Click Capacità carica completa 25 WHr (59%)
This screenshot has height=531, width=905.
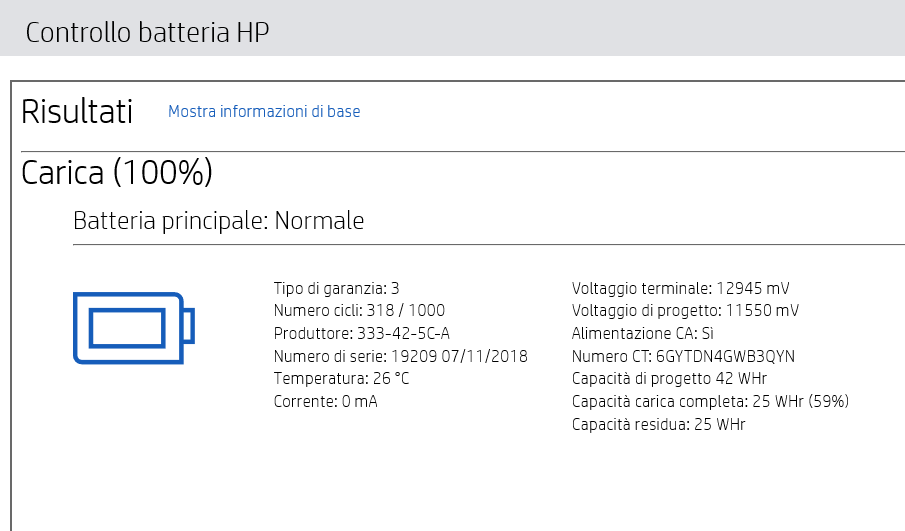[710, 401]
